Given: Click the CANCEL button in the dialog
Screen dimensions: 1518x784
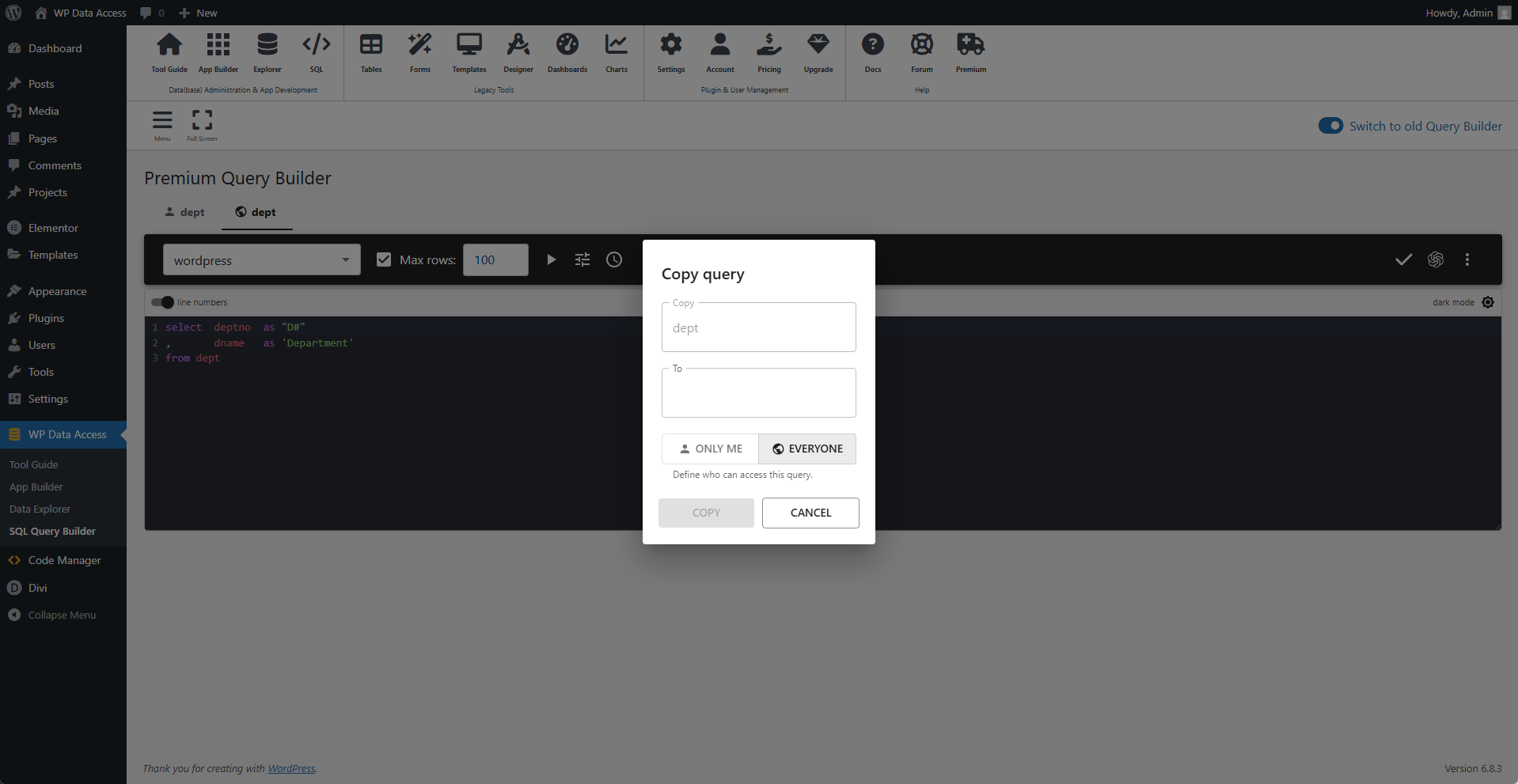Looking at the screenshot, I should (x=810, y=513).
